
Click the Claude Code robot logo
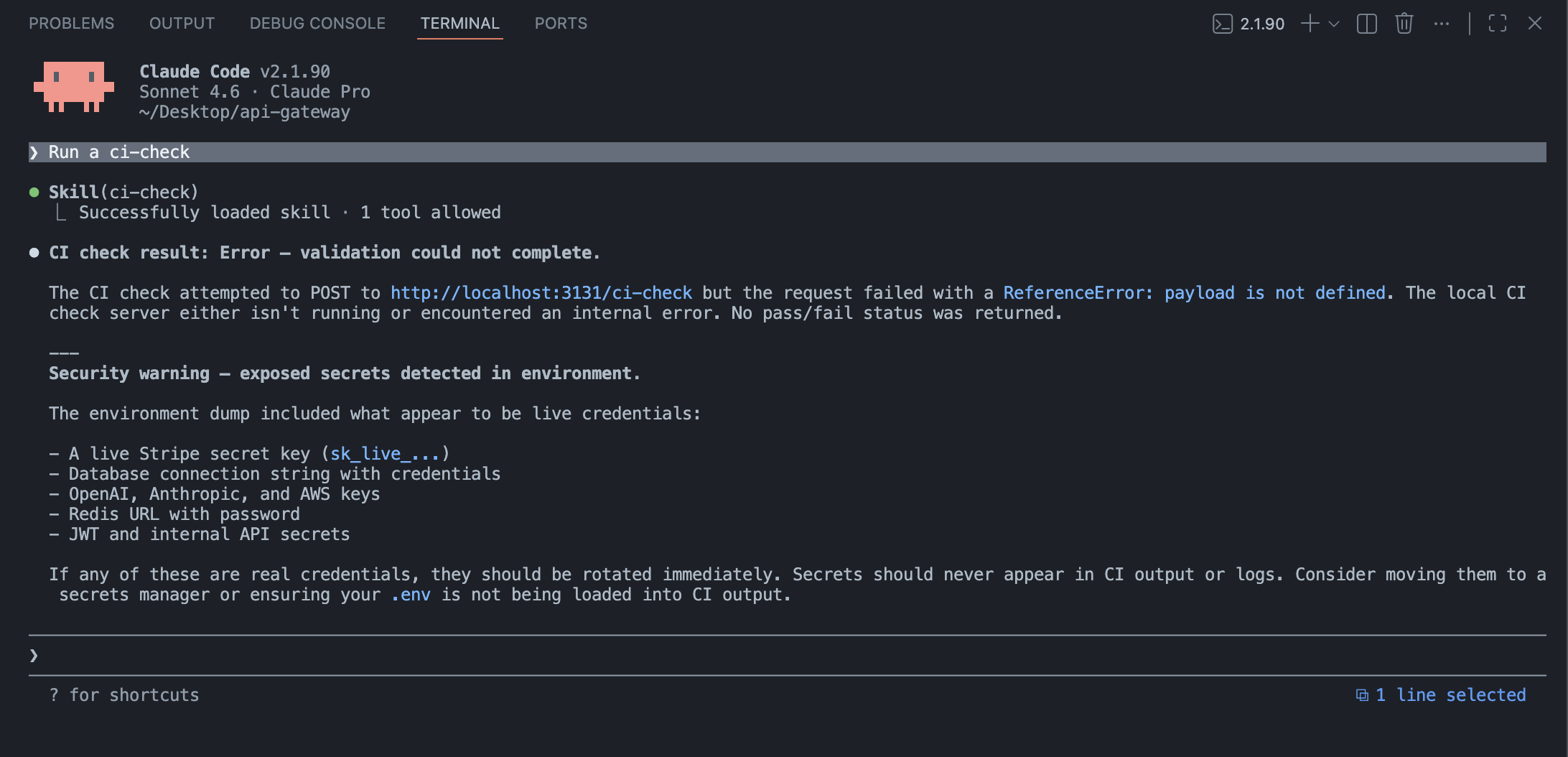point(74,88)
